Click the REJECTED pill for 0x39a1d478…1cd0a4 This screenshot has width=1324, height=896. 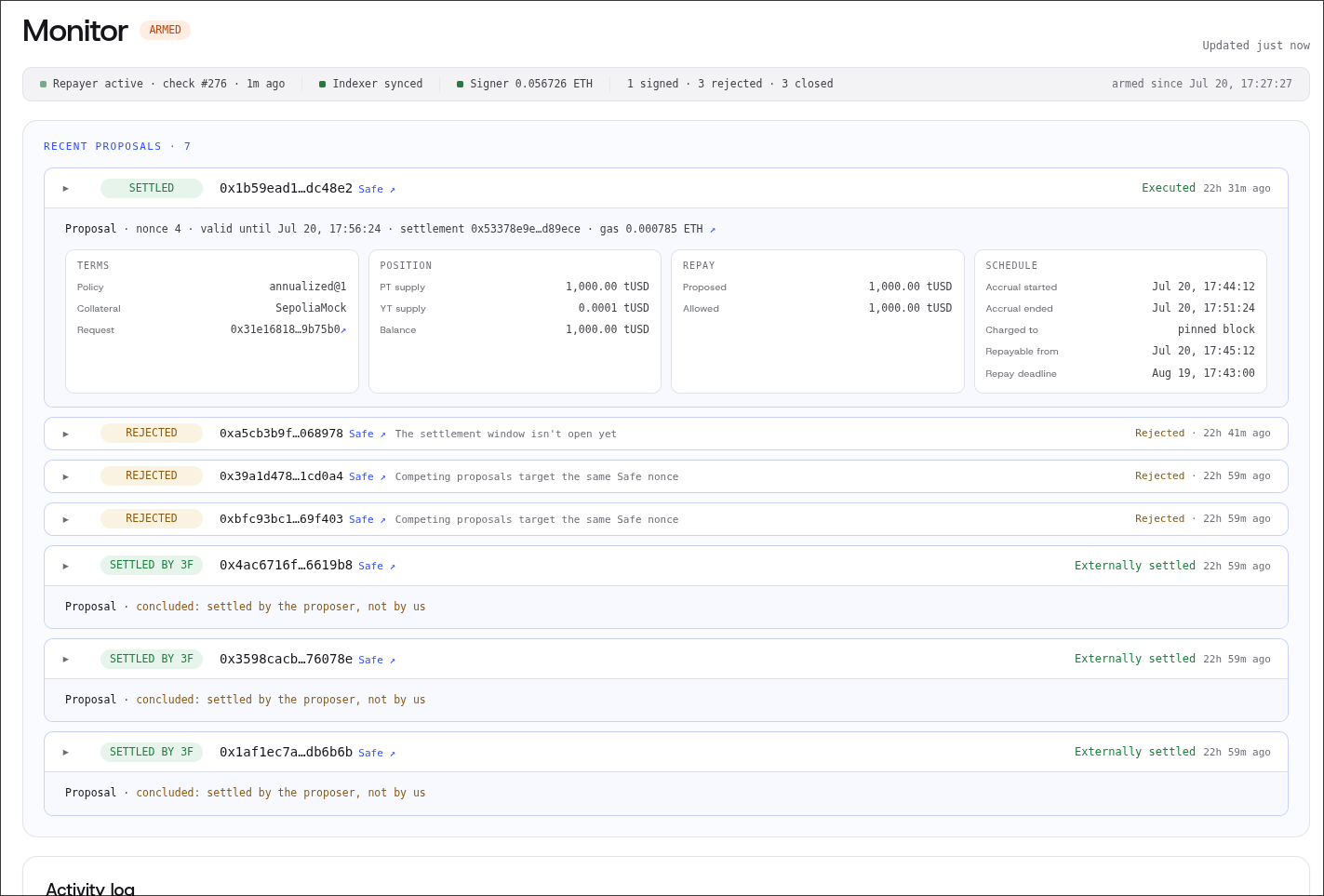click(152, 475)
